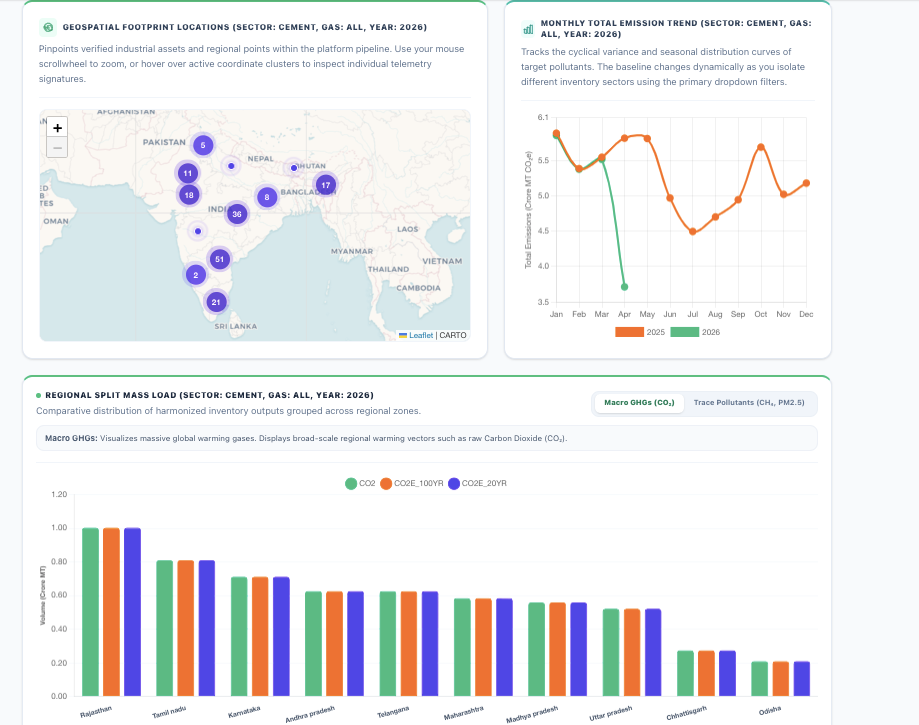Image resolution: width=919 pixels, height=725 pixels.
Task: Click the bar chart icon beside Monthly Trend title
Action: click(528, 29)
